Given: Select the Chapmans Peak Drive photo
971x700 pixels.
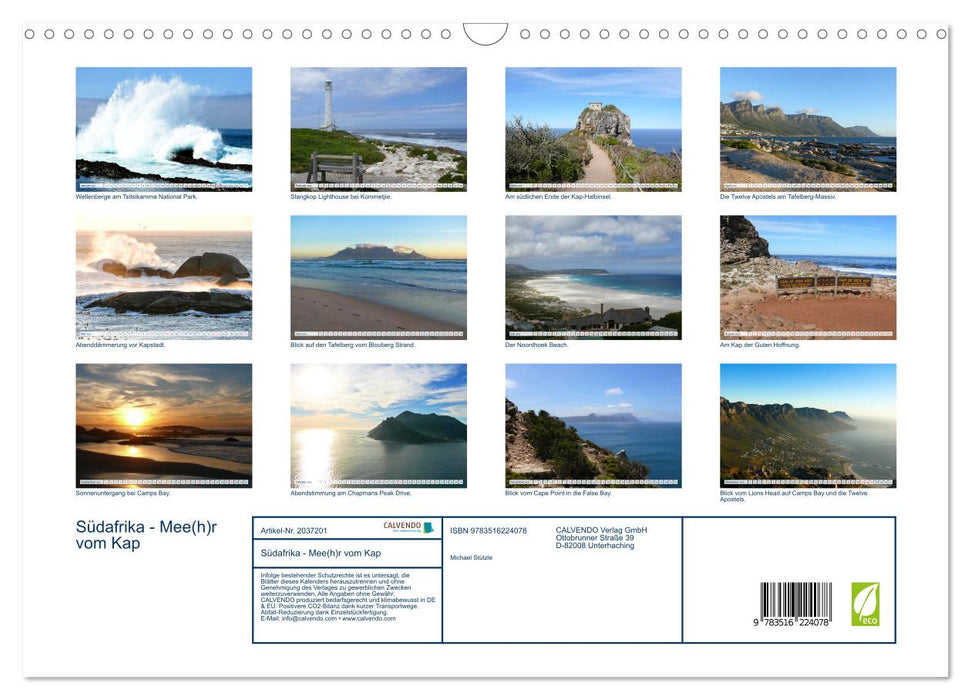Looking at the screenshot, I should (x=378, y=425).
